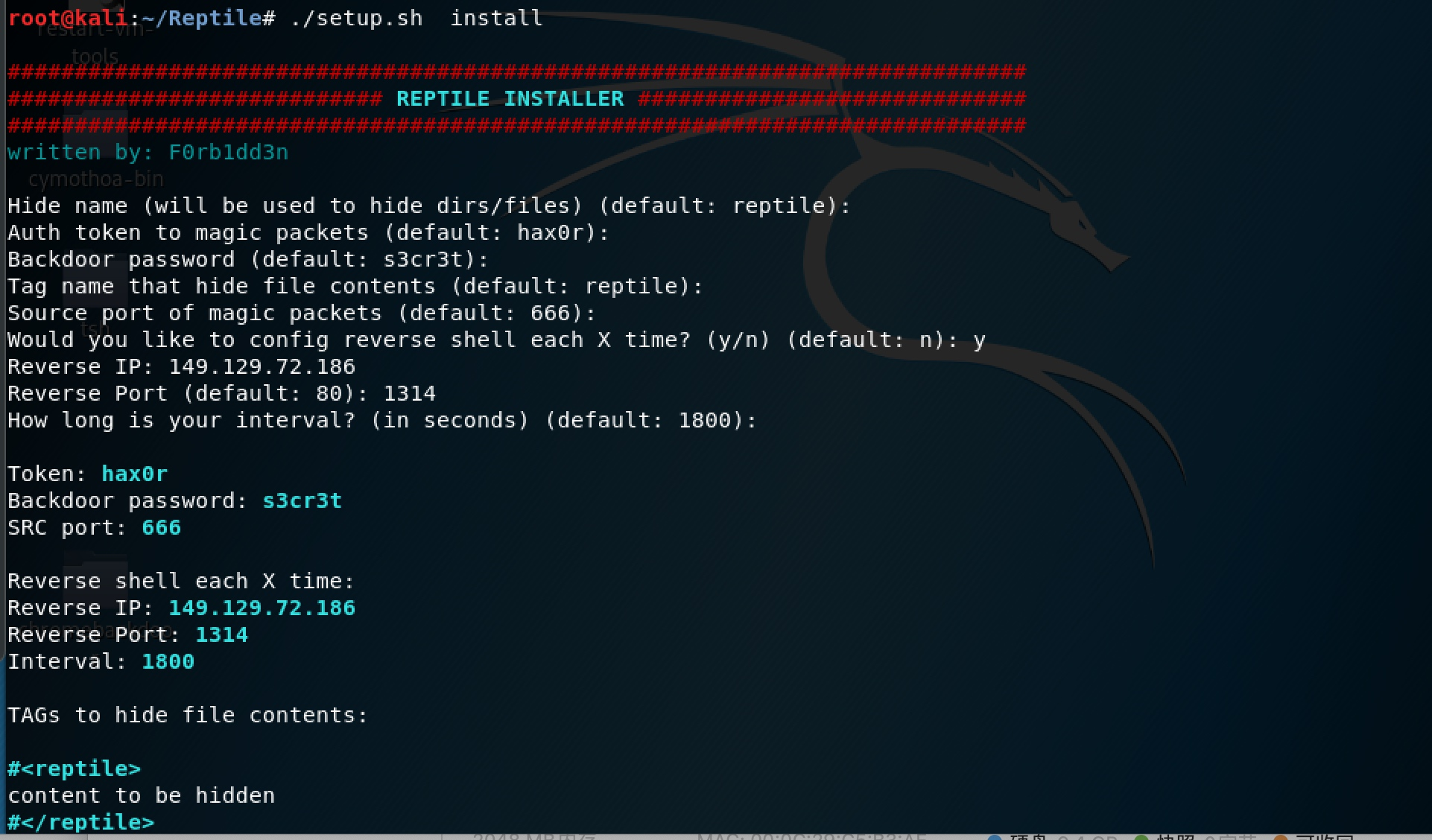
Task: Click the root@kali prompt text
Action: (x=68, y=18)
